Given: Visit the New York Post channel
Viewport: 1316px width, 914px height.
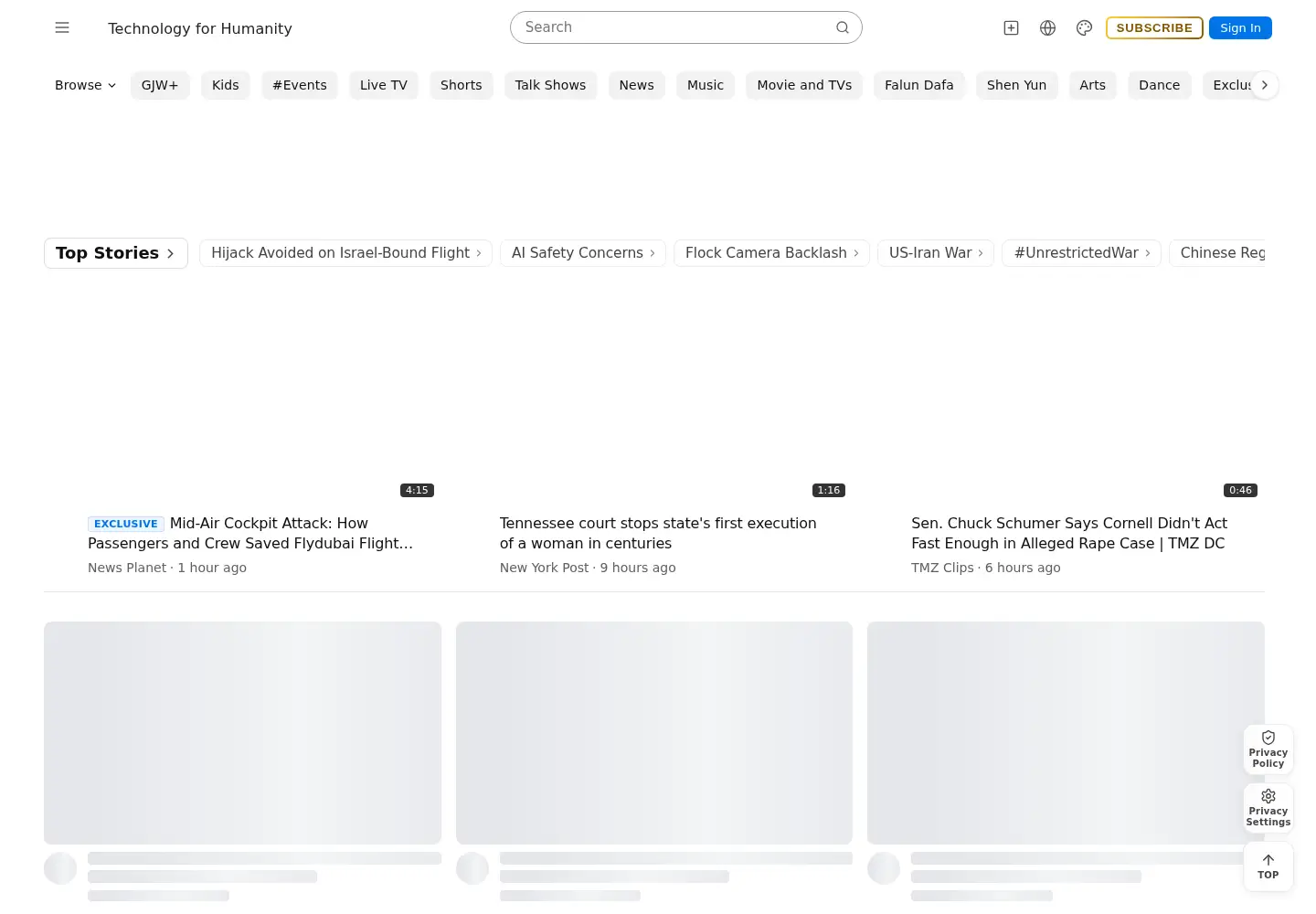Looking at the screenshot, I should [x=545, y=568].
